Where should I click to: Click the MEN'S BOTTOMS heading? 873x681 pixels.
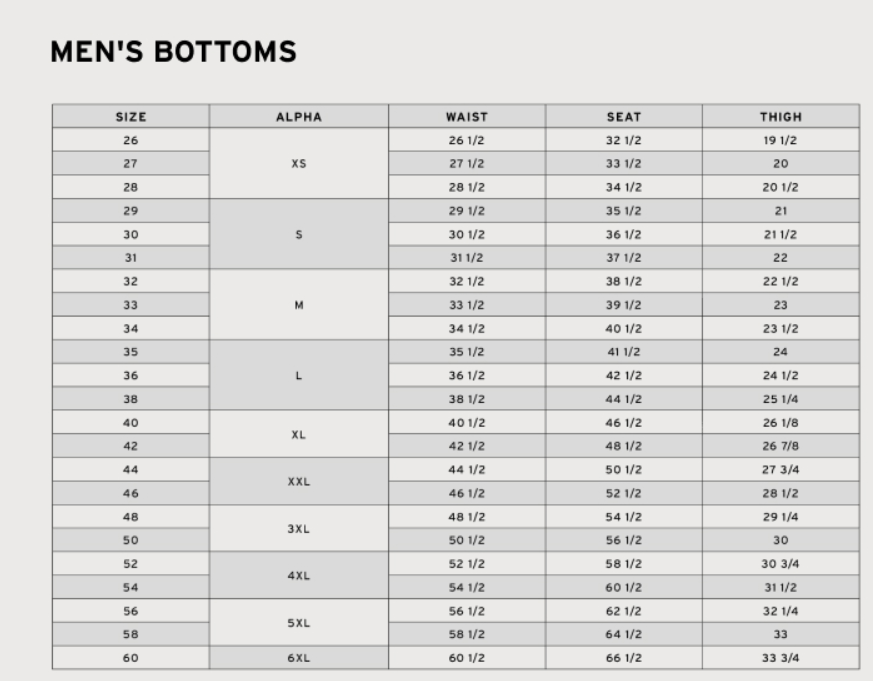(x=173, y=52)
